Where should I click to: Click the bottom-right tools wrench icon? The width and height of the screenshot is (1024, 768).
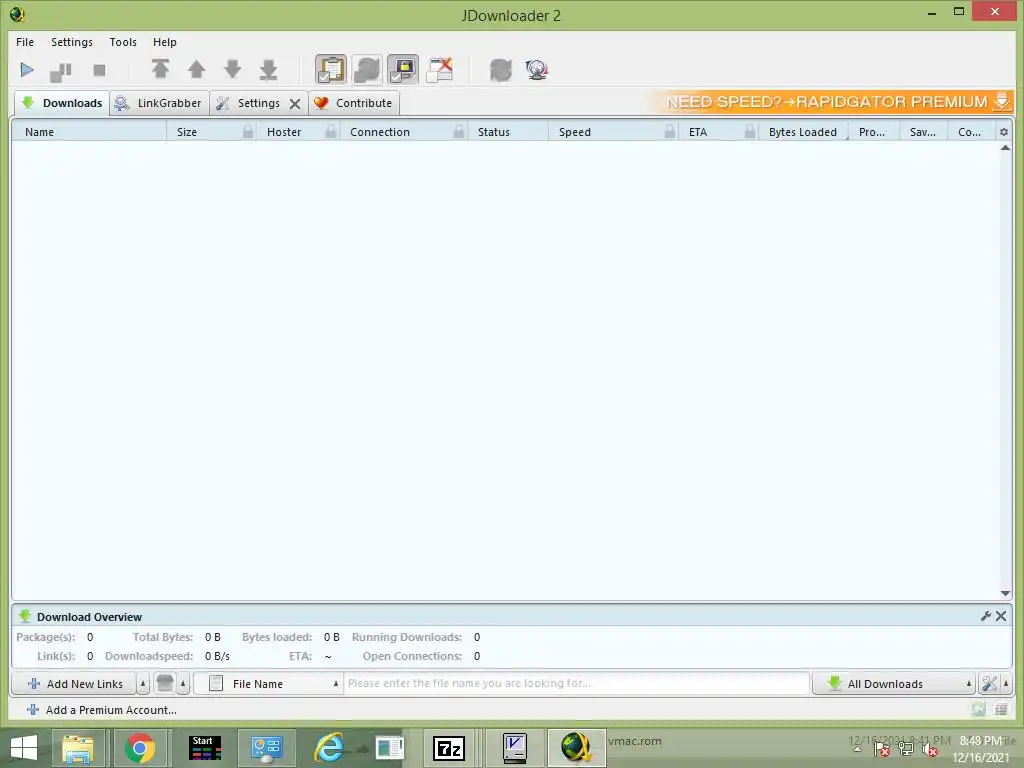(989, 684)
